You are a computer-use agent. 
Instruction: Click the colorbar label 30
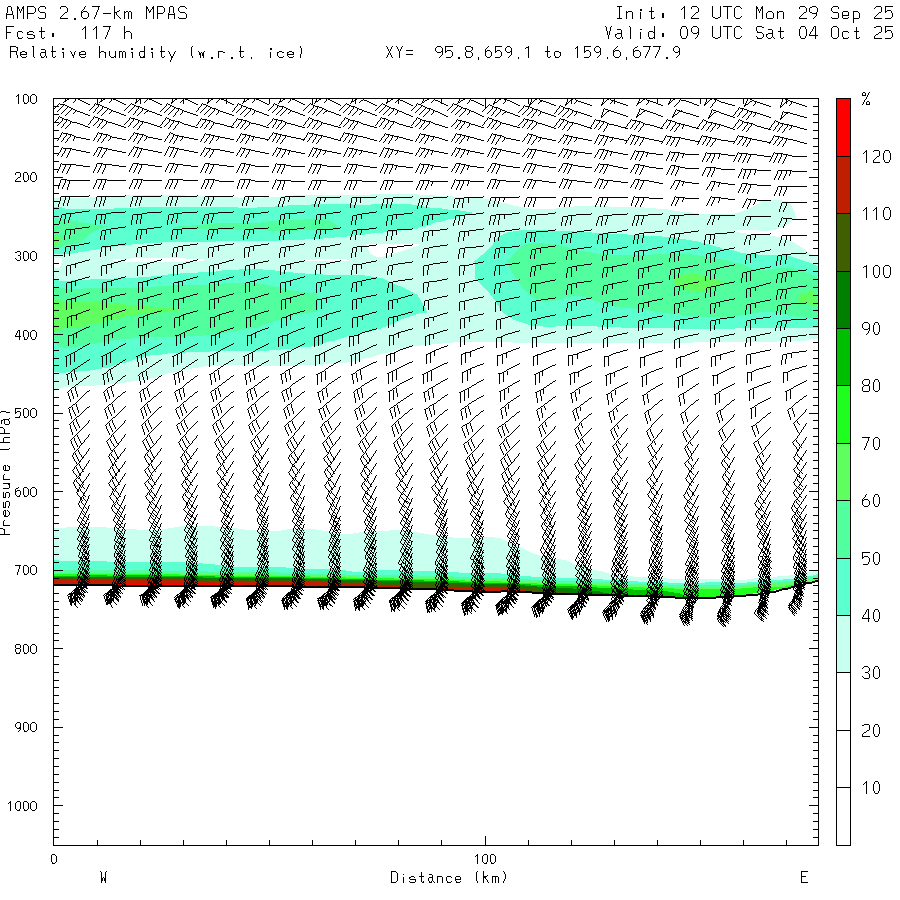coord(871,673)
